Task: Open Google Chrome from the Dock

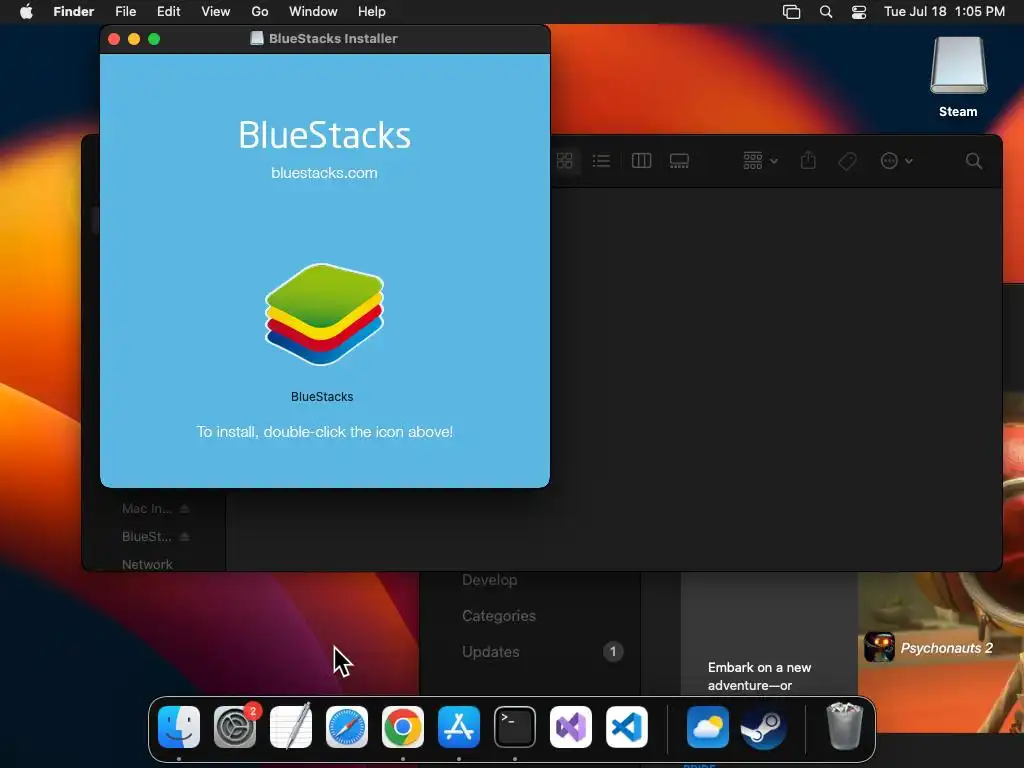Action: pos(403,727)
